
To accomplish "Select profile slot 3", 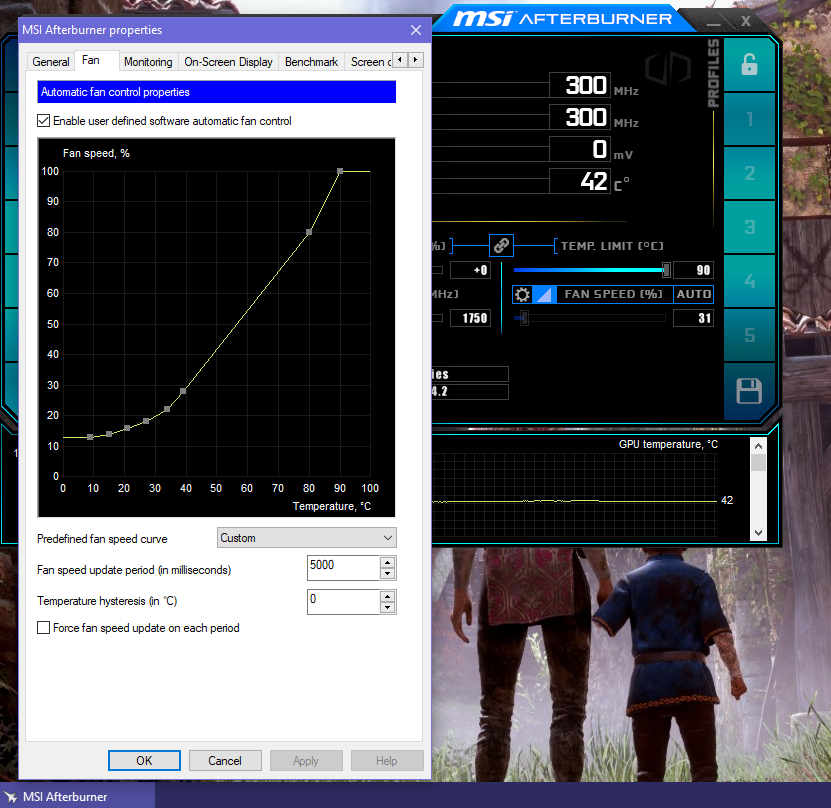I will 749,228.
